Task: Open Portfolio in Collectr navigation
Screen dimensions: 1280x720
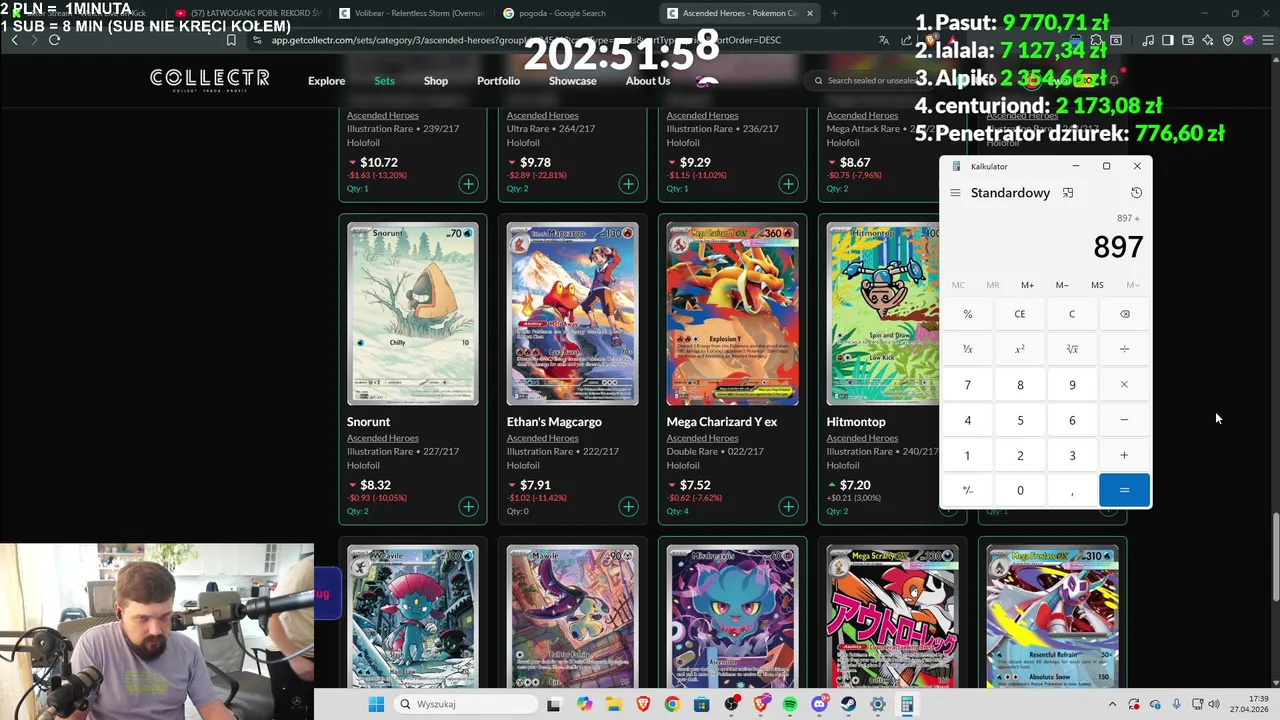Action: [x=498, y=81]
